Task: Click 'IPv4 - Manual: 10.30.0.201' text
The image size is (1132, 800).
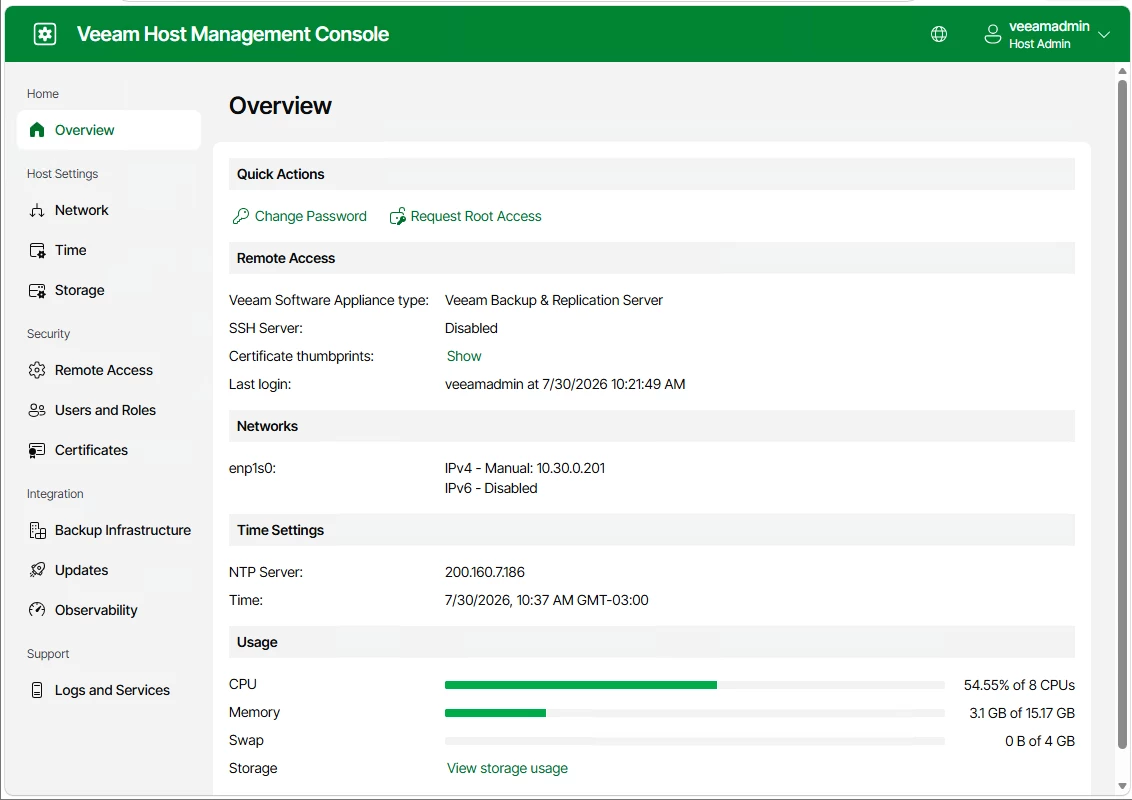Action: [525, 468]
